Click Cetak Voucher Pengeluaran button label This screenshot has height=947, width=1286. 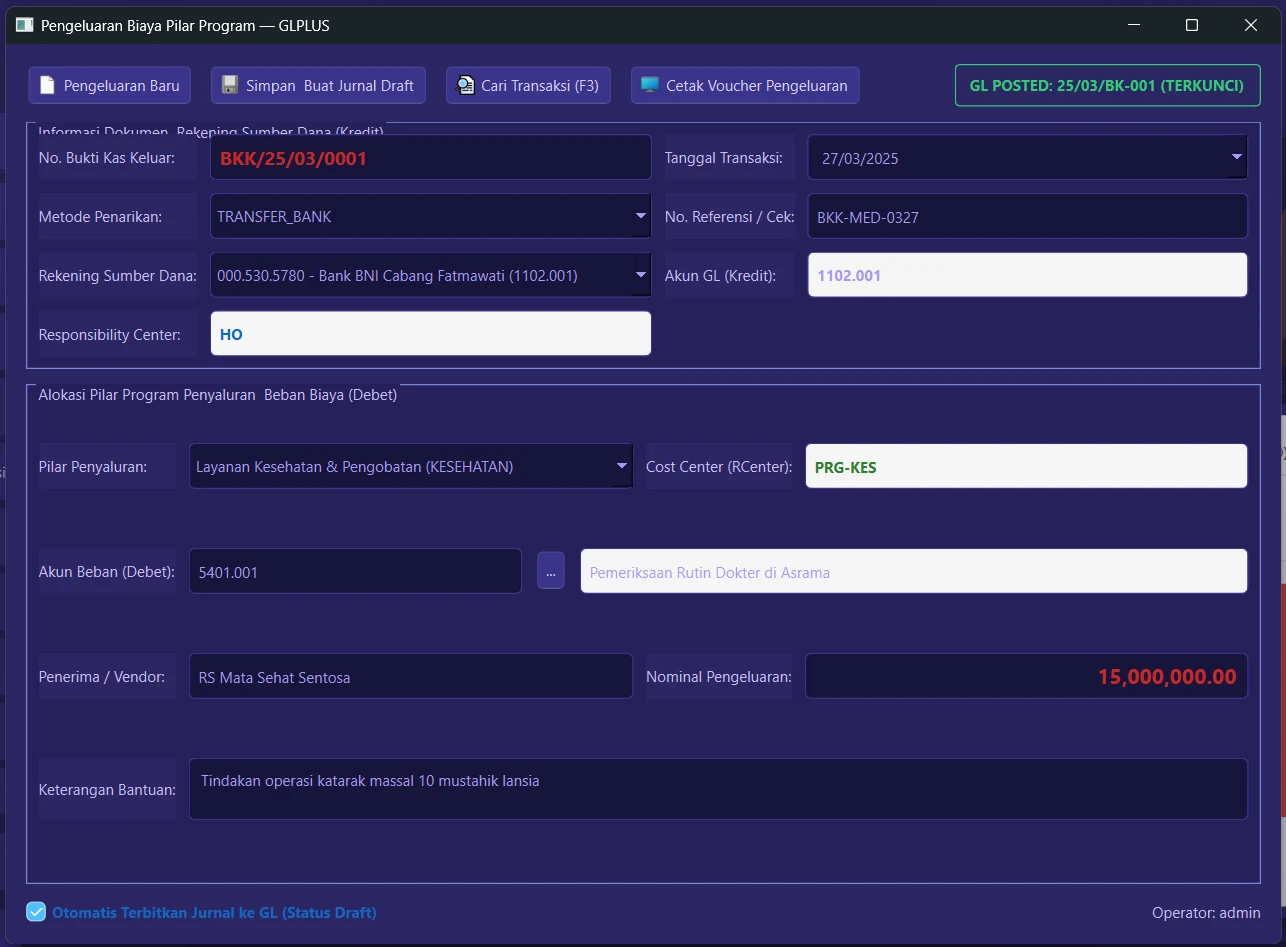point(757,86)
